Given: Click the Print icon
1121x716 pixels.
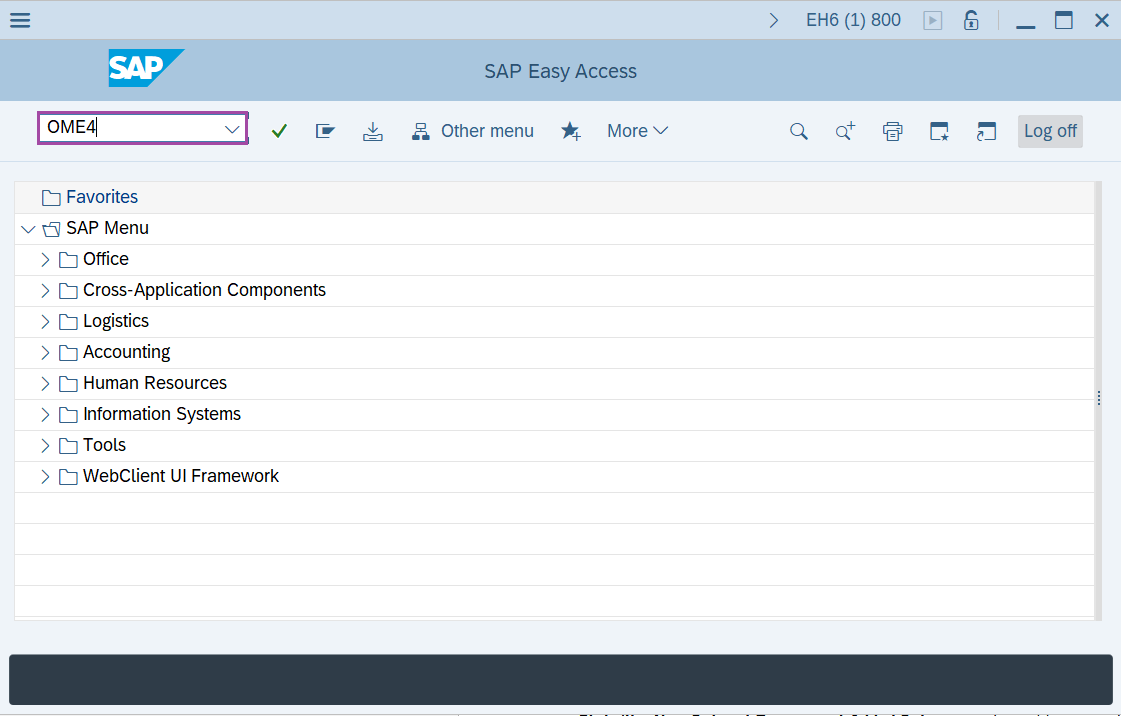Looking at the screenshot, I should 893,131.
